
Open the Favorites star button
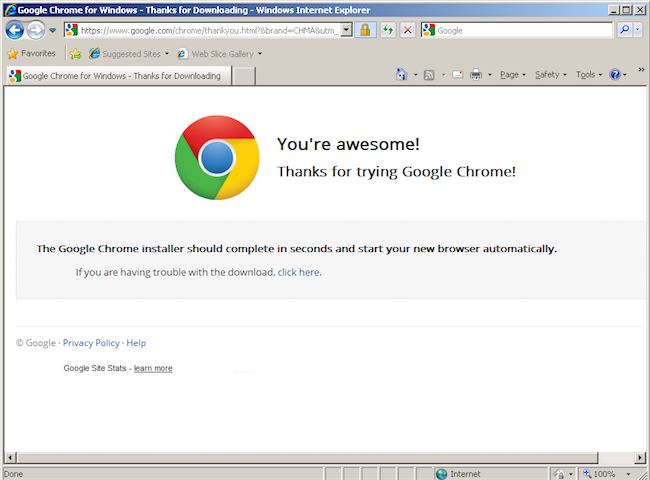[32, 53]
